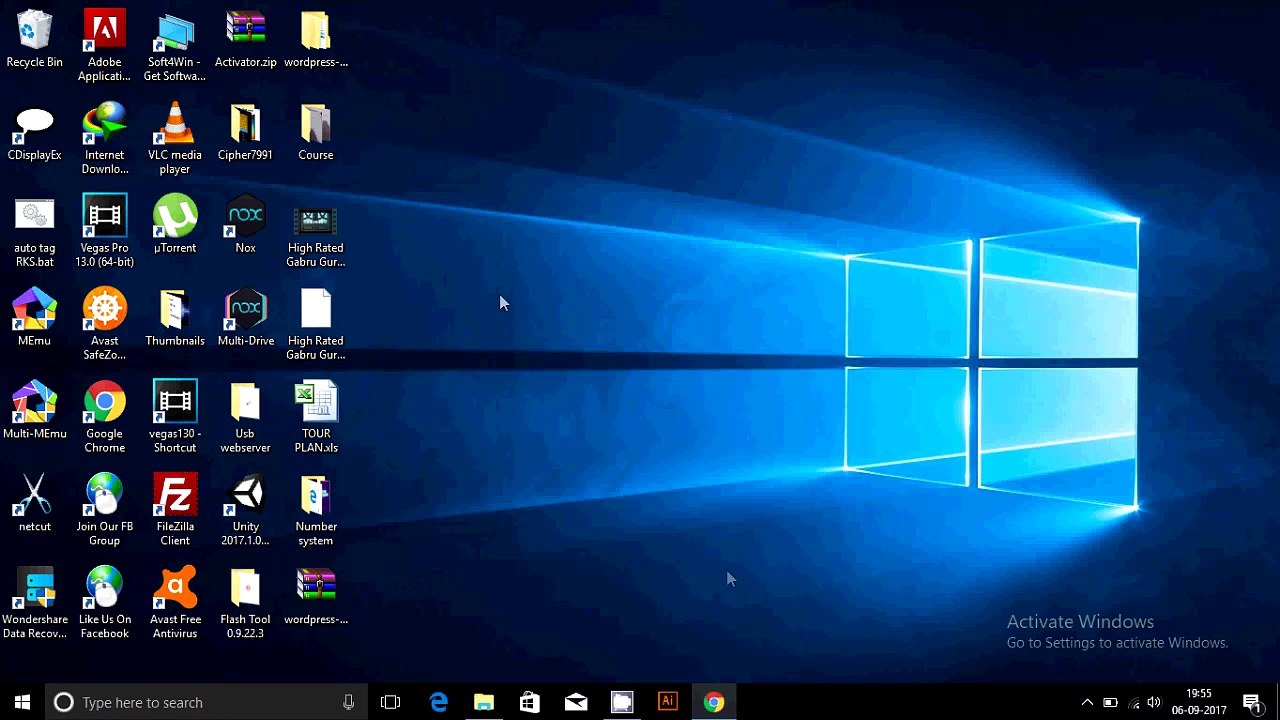The height and width of the screenshot is (720, 1280).
Task: Select the CDisplayEx shortcut icon
Action: click(x=34, y=133)
